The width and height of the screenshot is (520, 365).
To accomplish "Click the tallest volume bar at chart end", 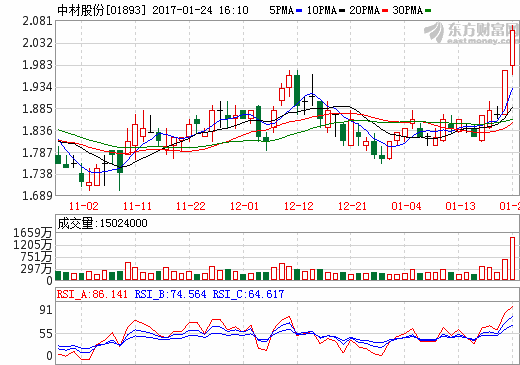I will (x=513, y=258).
